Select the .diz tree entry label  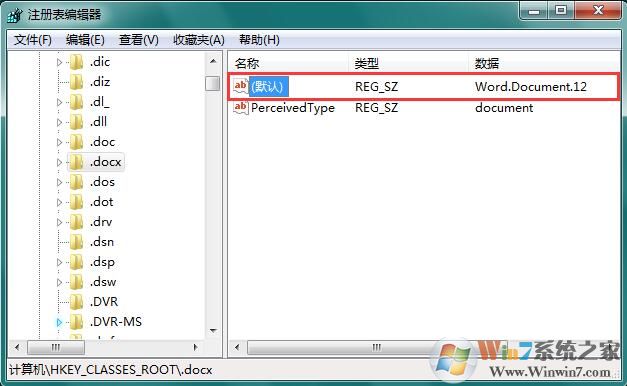coord(100,82)
